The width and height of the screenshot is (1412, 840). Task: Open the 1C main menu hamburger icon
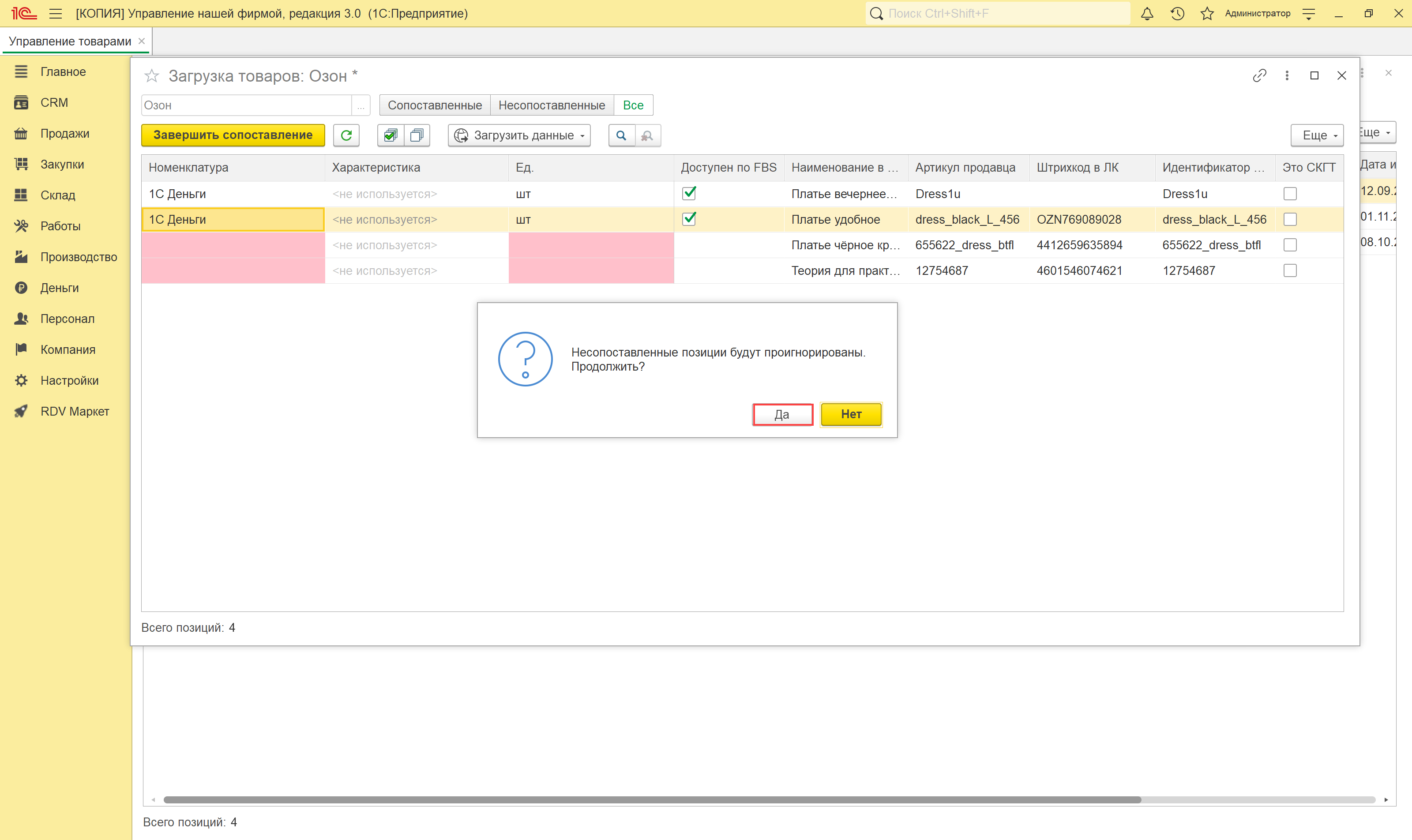56,14
